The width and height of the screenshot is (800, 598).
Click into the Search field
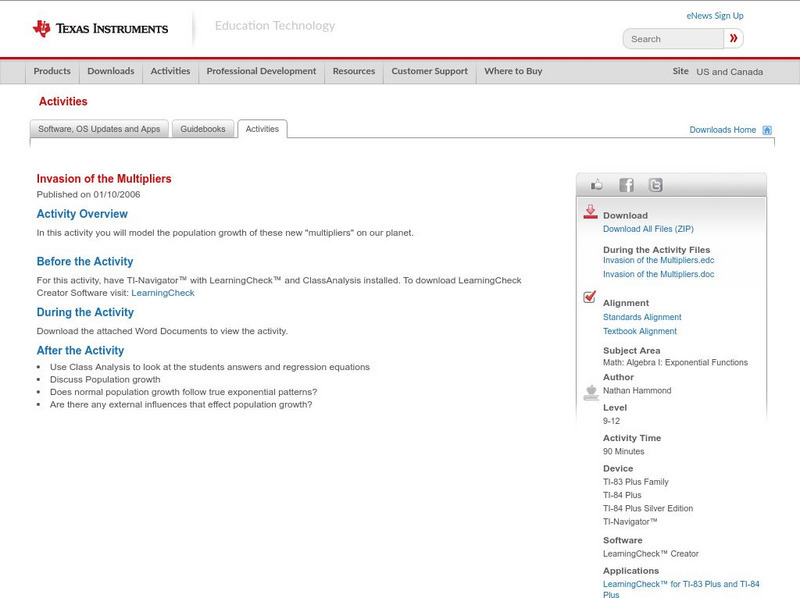click(x=673, y=39)
